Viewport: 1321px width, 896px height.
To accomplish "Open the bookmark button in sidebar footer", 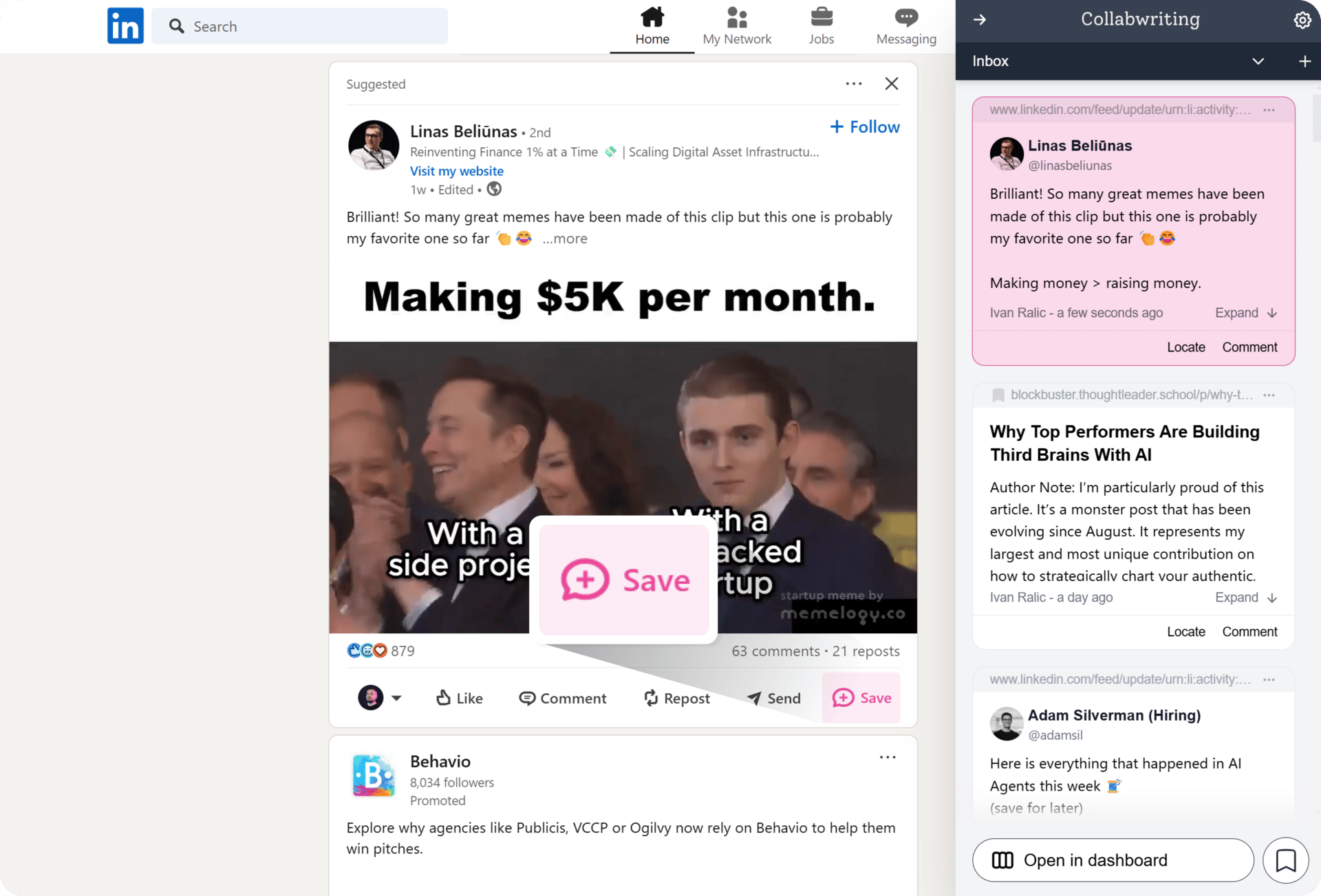I will (1285, 860).
